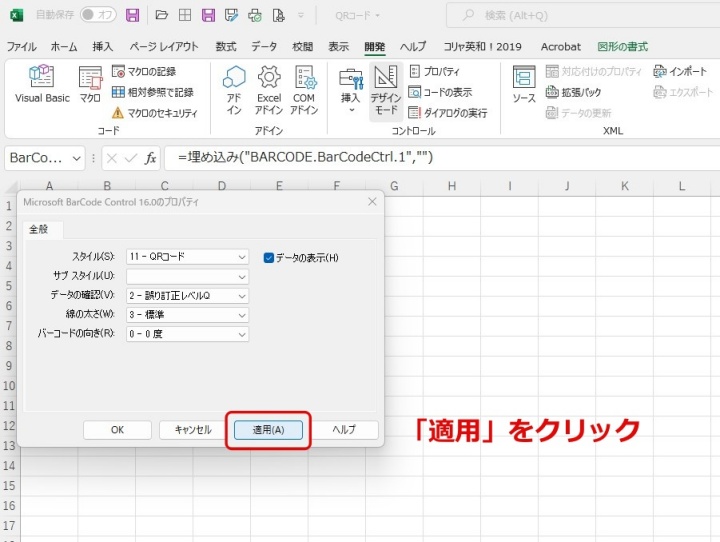Switch to the Shape Format (図形の書式) tab
This screenshot has width=720, height=542.
[x=623, y=47]
